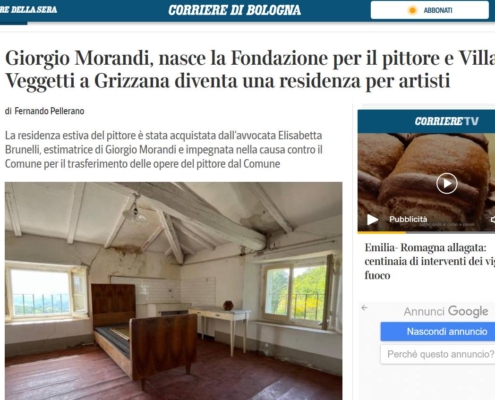Open the Giorgio Morandi article headline
The image size is (495, 400).
click(250, 69)
